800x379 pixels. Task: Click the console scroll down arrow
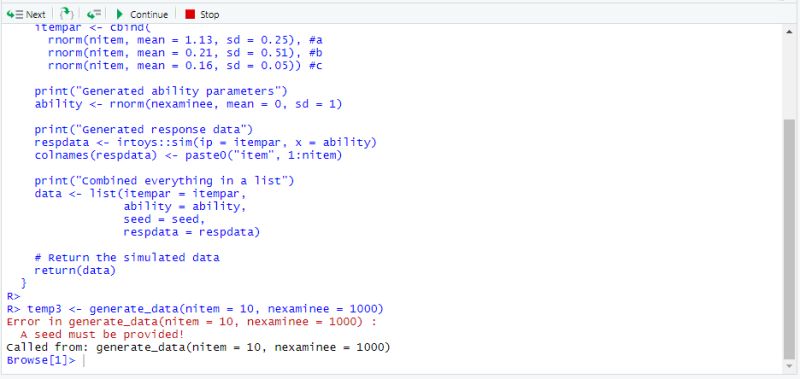(789, 366)
